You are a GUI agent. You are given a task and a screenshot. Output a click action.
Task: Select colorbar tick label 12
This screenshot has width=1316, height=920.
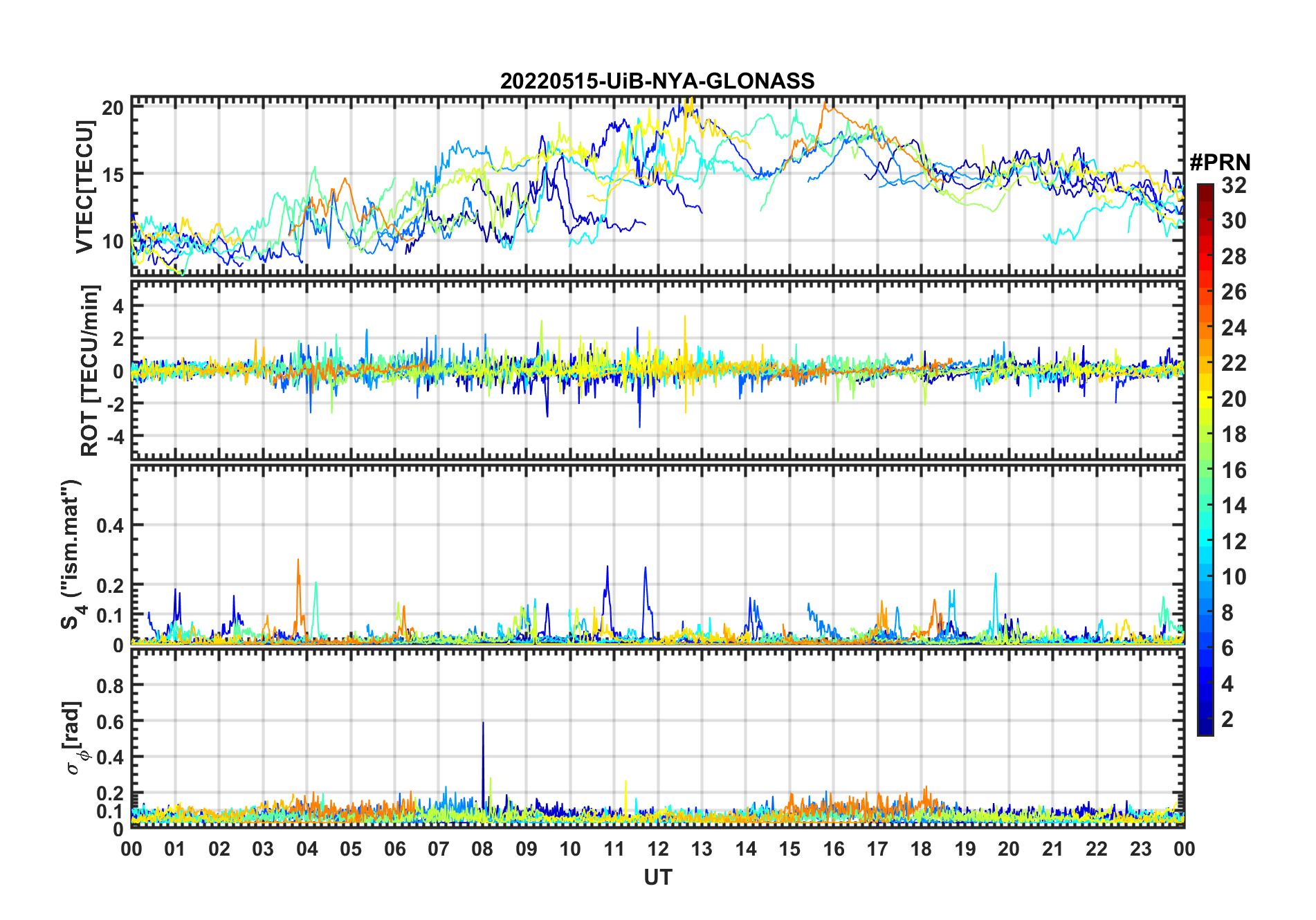pos(1234,542)
